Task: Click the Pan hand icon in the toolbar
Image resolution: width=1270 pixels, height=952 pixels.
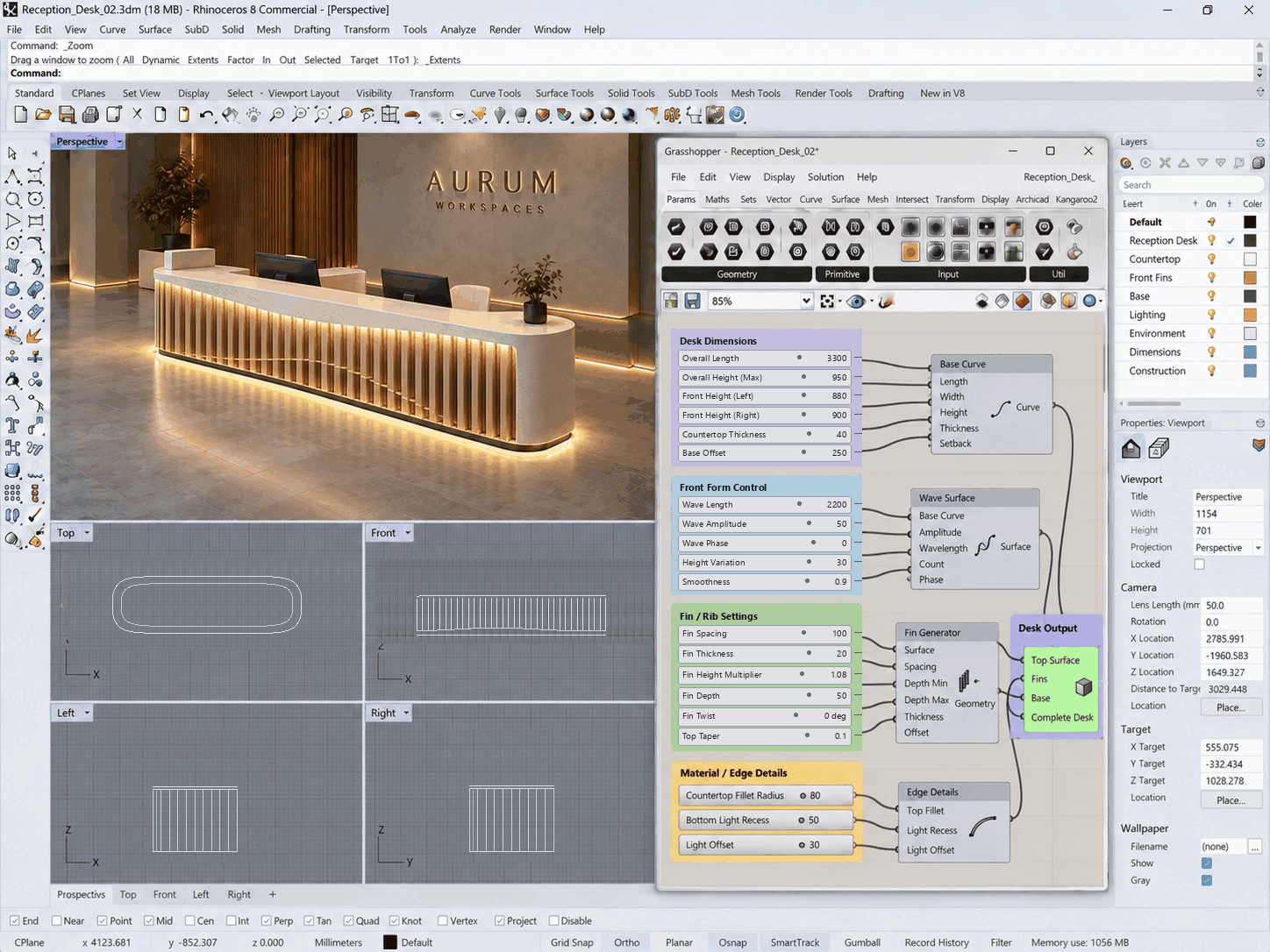Action: 230,115
